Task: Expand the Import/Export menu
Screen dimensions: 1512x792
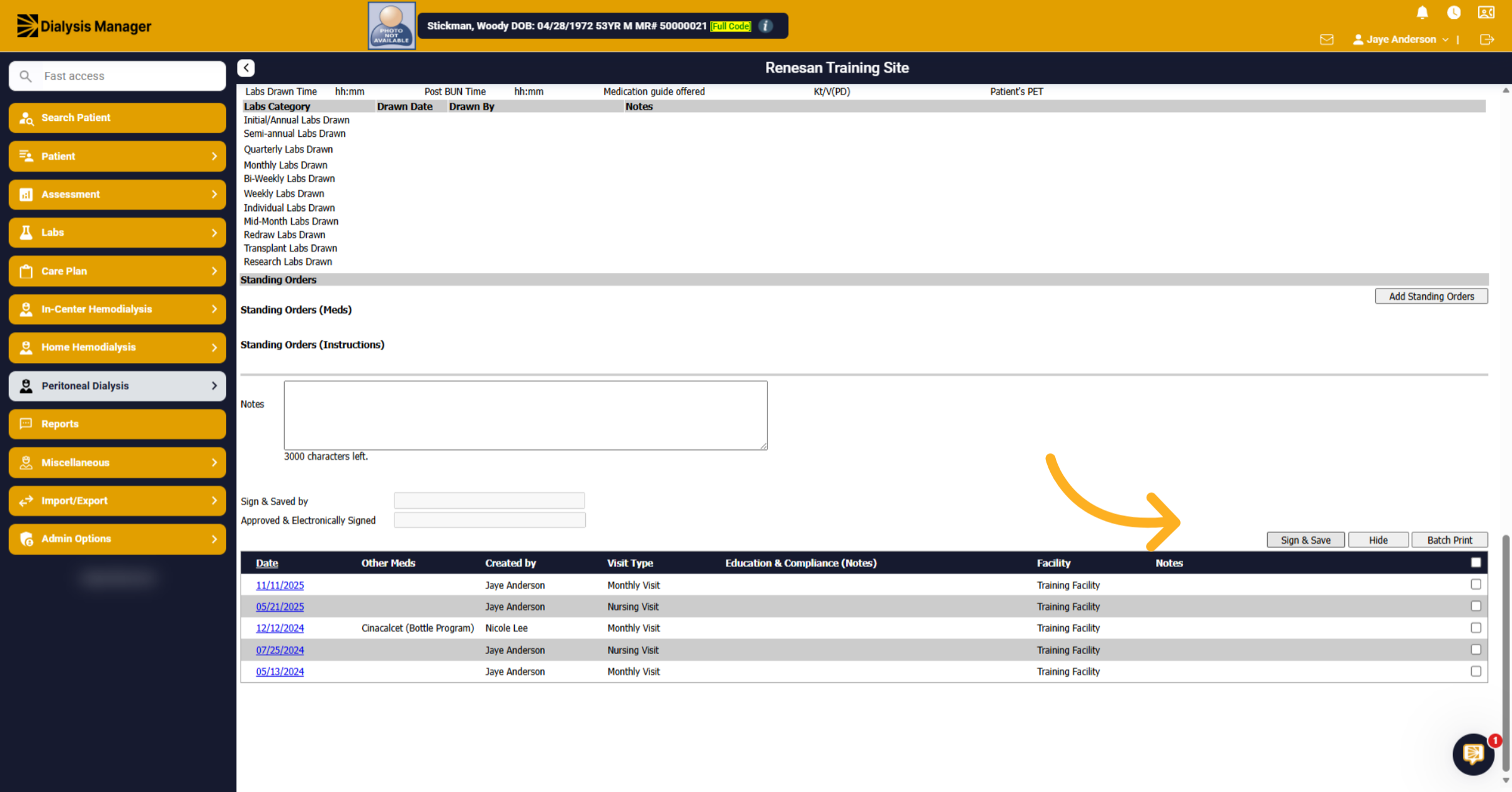Action: click(117, 501)
